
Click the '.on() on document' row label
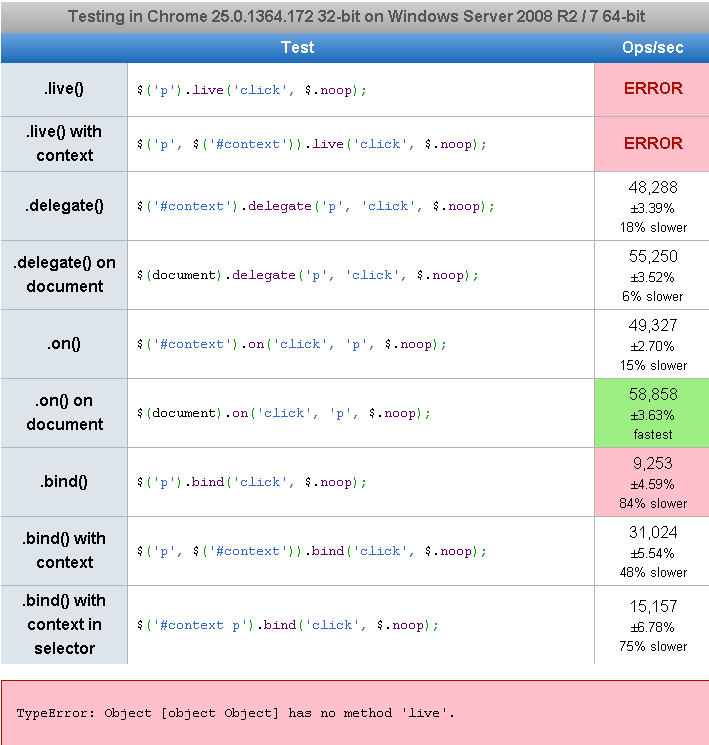[64, 412]
